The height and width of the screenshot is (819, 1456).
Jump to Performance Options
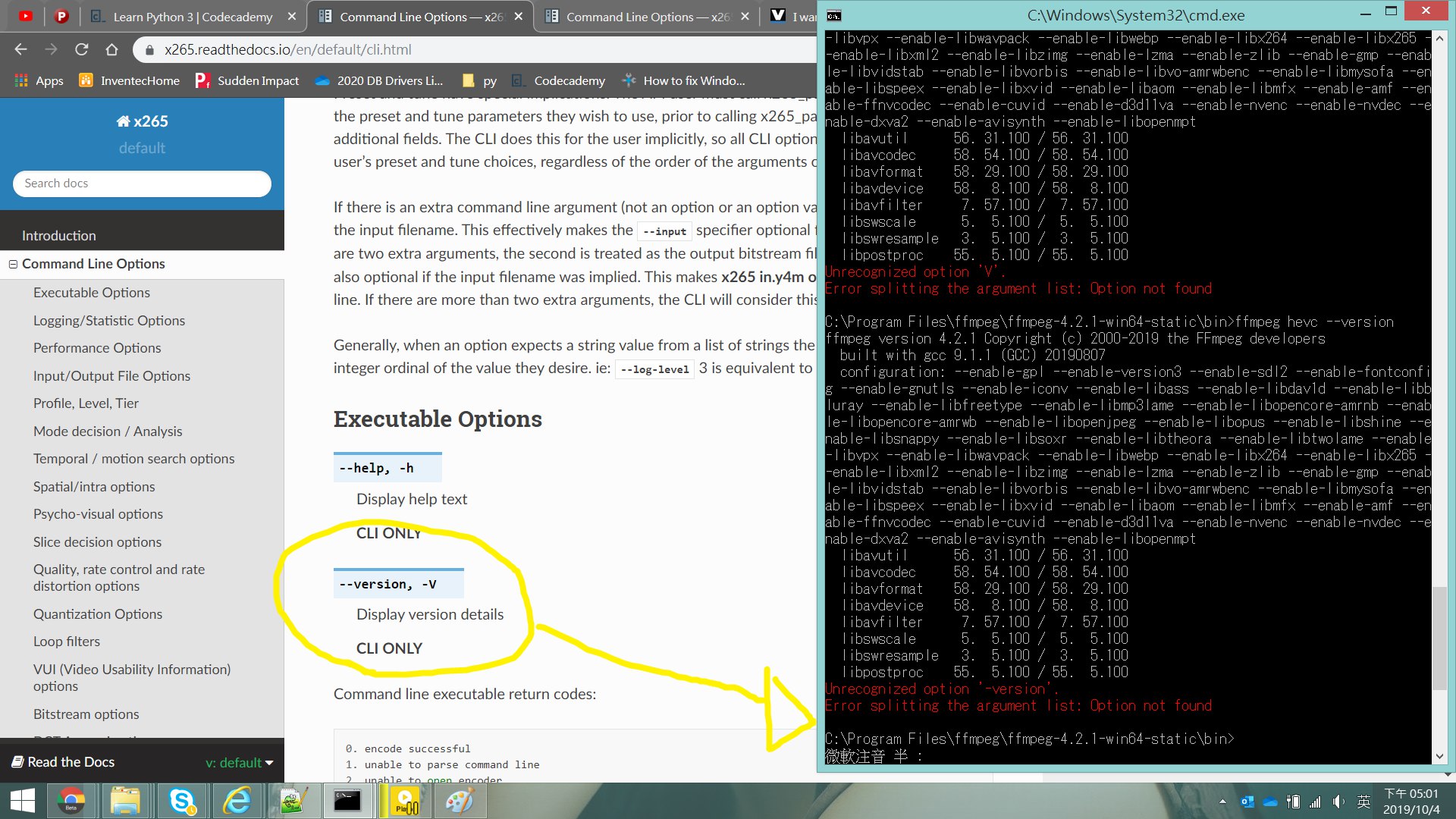(x=97, y=348)
